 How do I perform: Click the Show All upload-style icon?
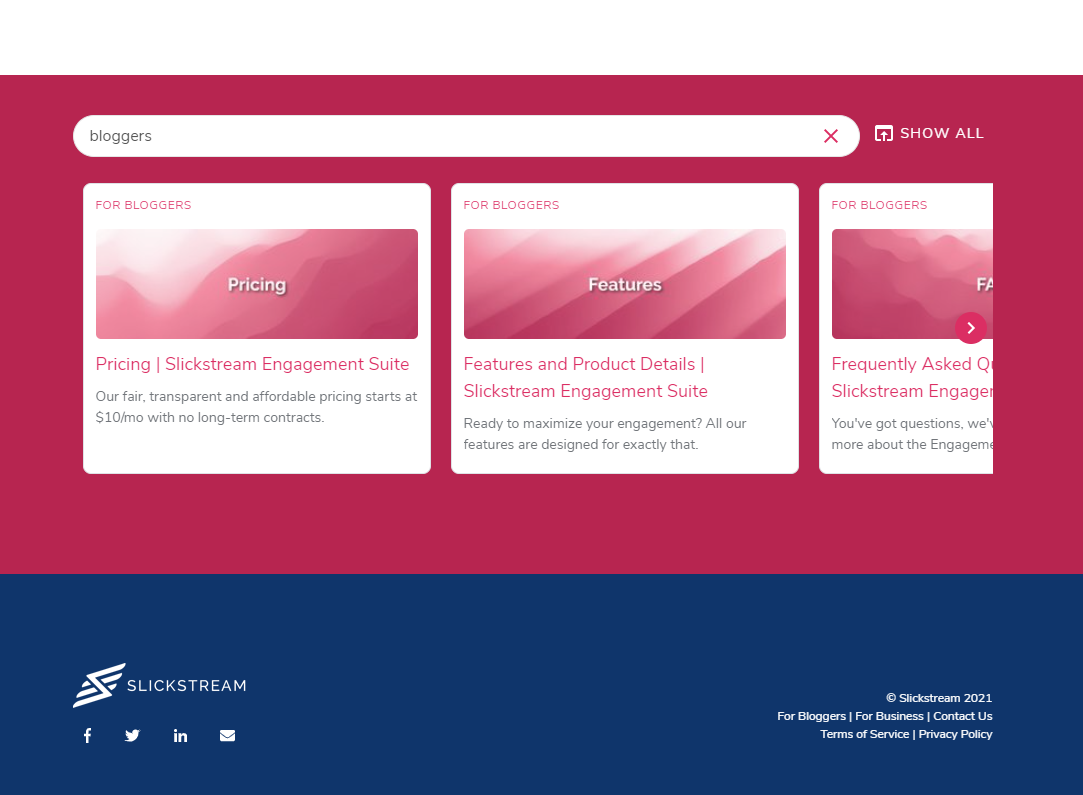[x=883, y=133]
